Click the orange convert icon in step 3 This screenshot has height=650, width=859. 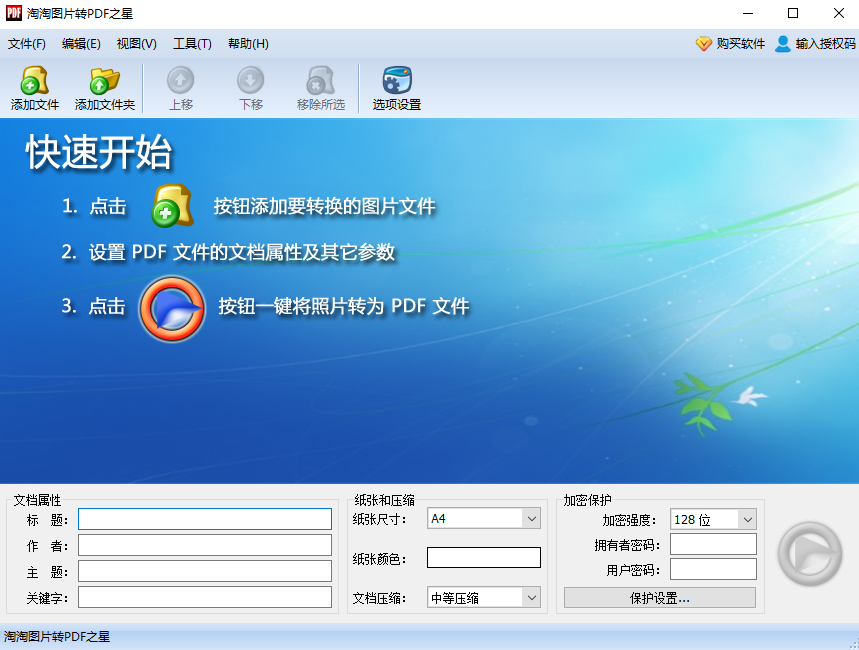172,309
